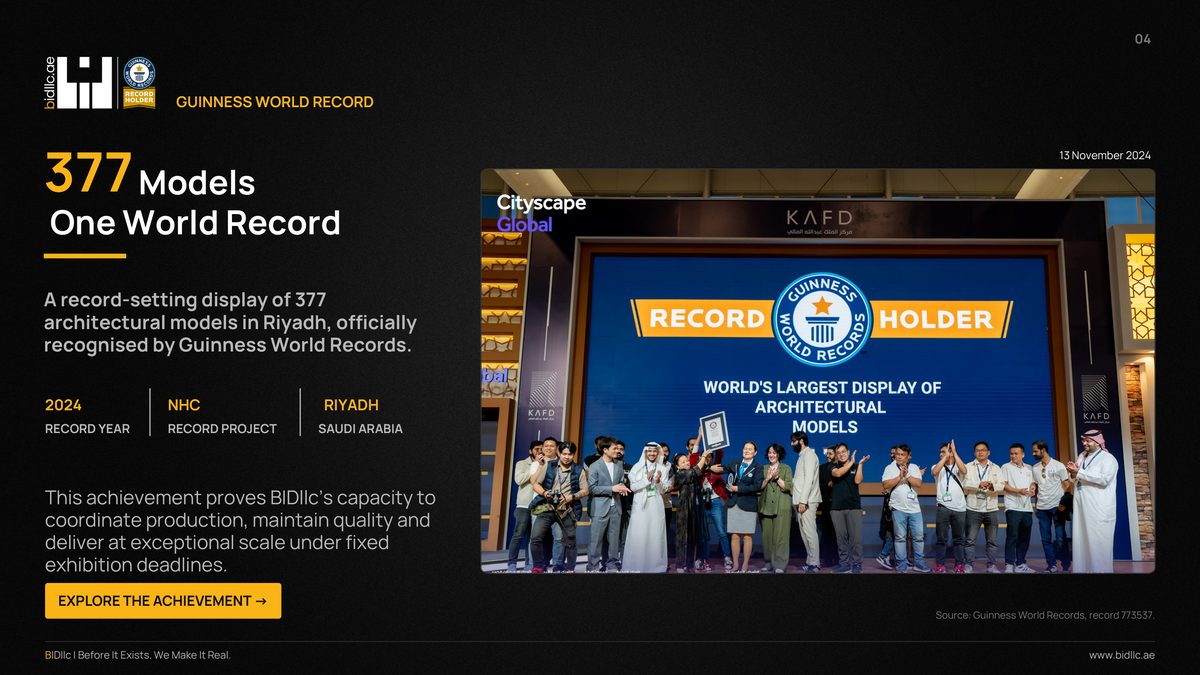Click the '13 November 2024' date
The width and height of the screenshot is (1200, 675).
pyautogui.click(x=1105, y=155)
